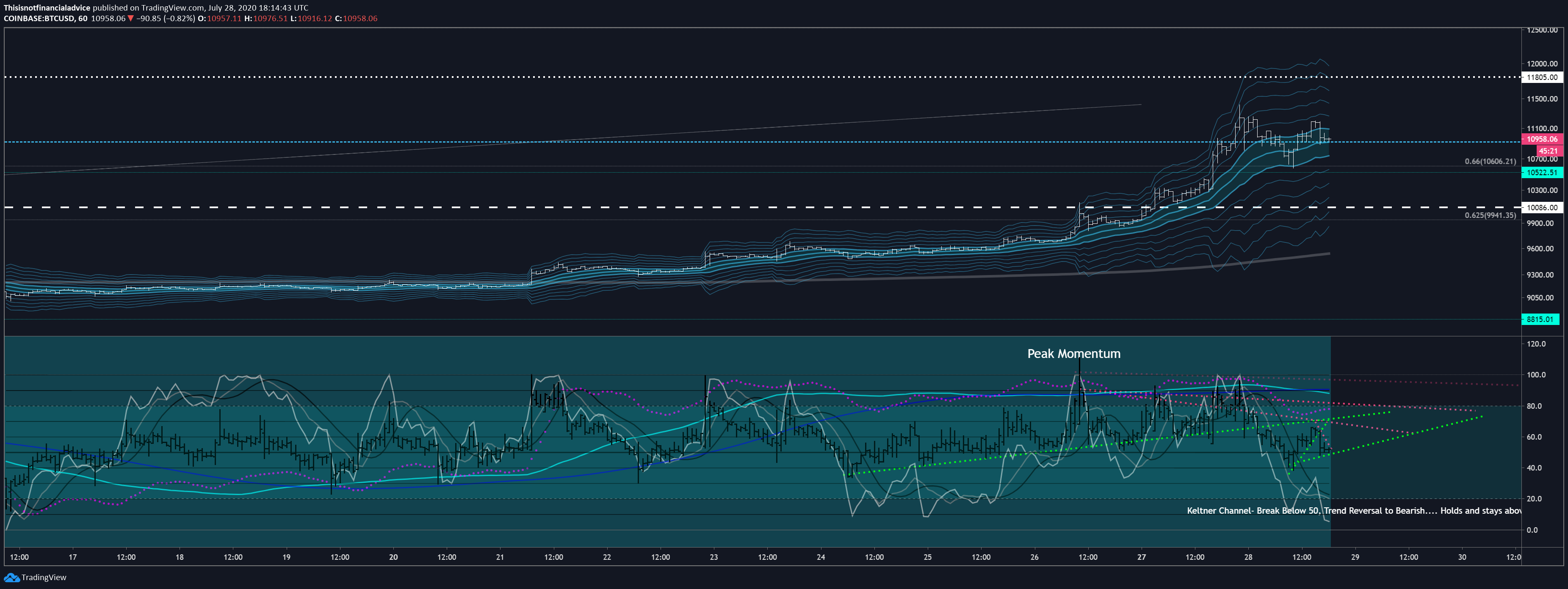The height and width of the screenshot is (589, 1568).
Task: Click the 9900.00 price axis label
Action: 1540,223
